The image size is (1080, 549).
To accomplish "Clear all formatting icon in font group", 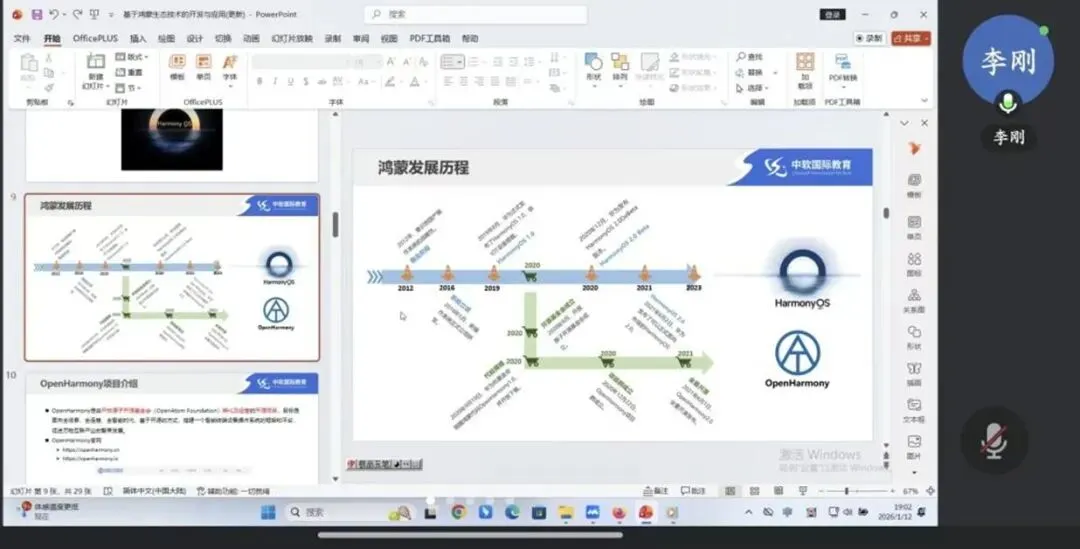I will (x=424, y=62).
